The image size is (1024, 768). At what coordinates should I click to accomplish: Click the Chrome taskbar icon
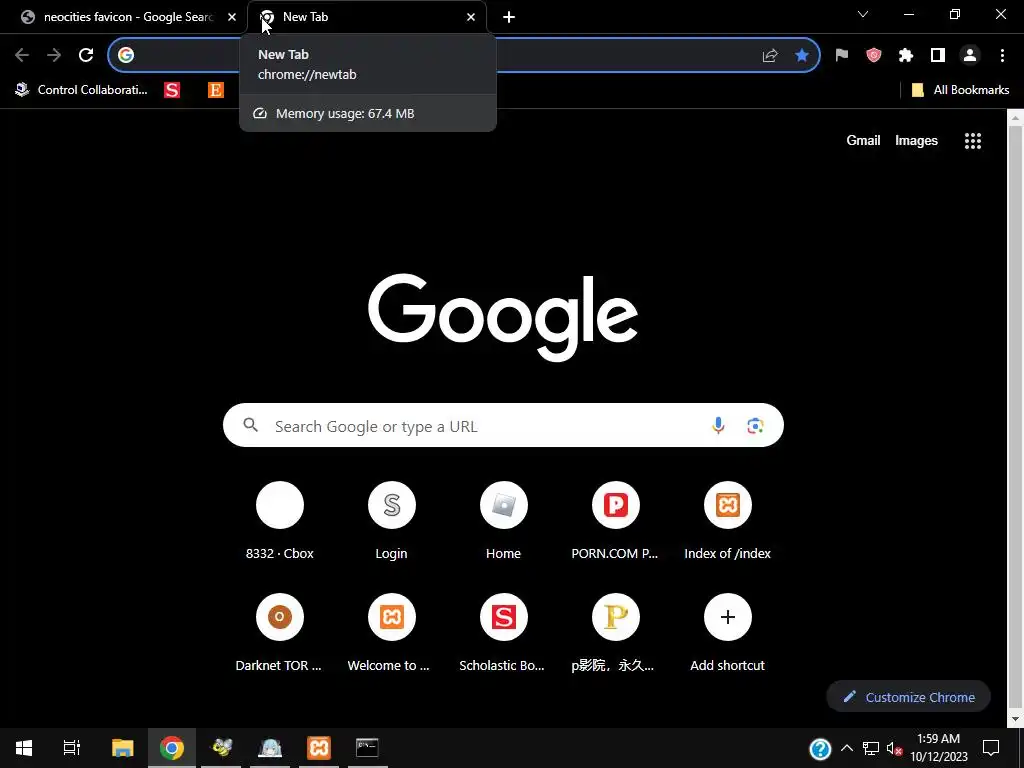tap(172, 748)
